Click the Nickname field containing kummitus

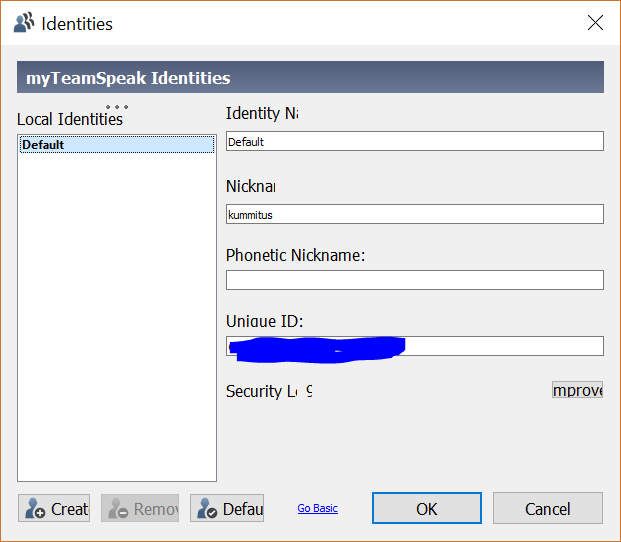pos(414,214)
